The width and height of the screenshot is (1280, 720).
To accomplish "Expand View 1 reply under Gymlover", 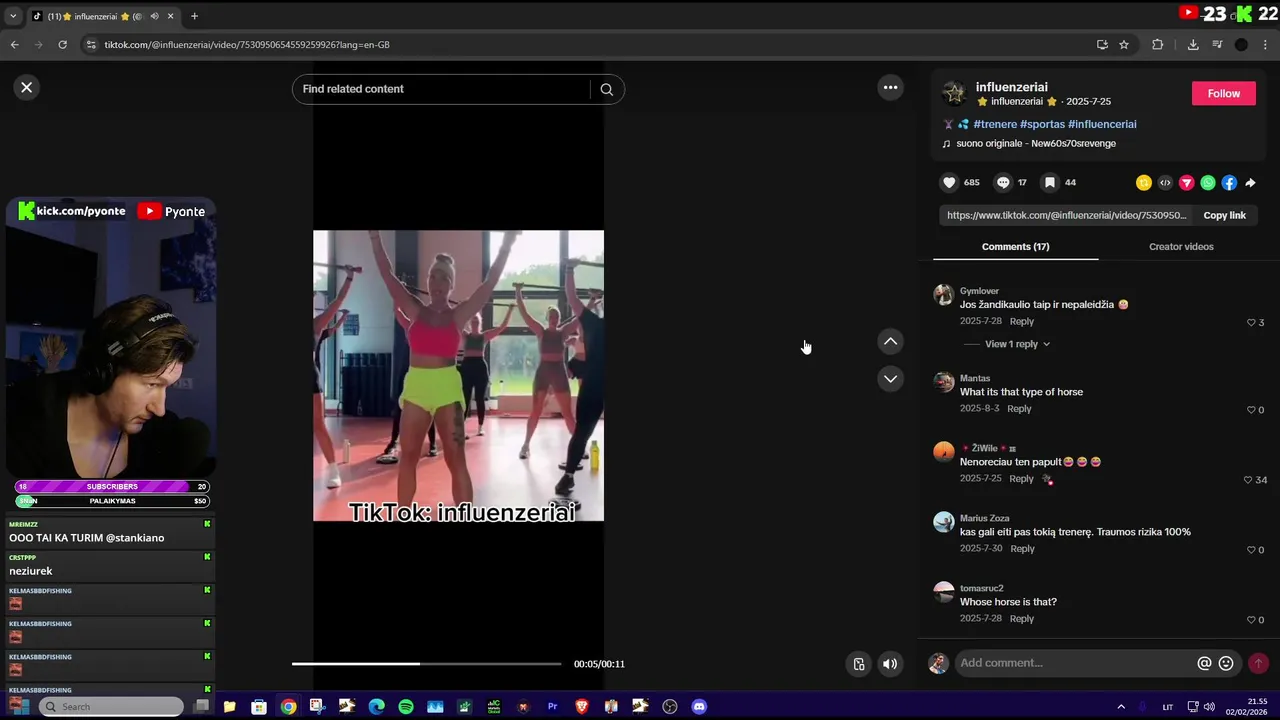I will 1017,344.
